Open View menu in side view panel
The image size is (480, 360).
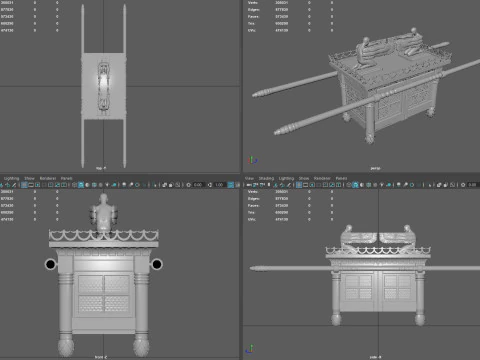(x=249, y=178)
